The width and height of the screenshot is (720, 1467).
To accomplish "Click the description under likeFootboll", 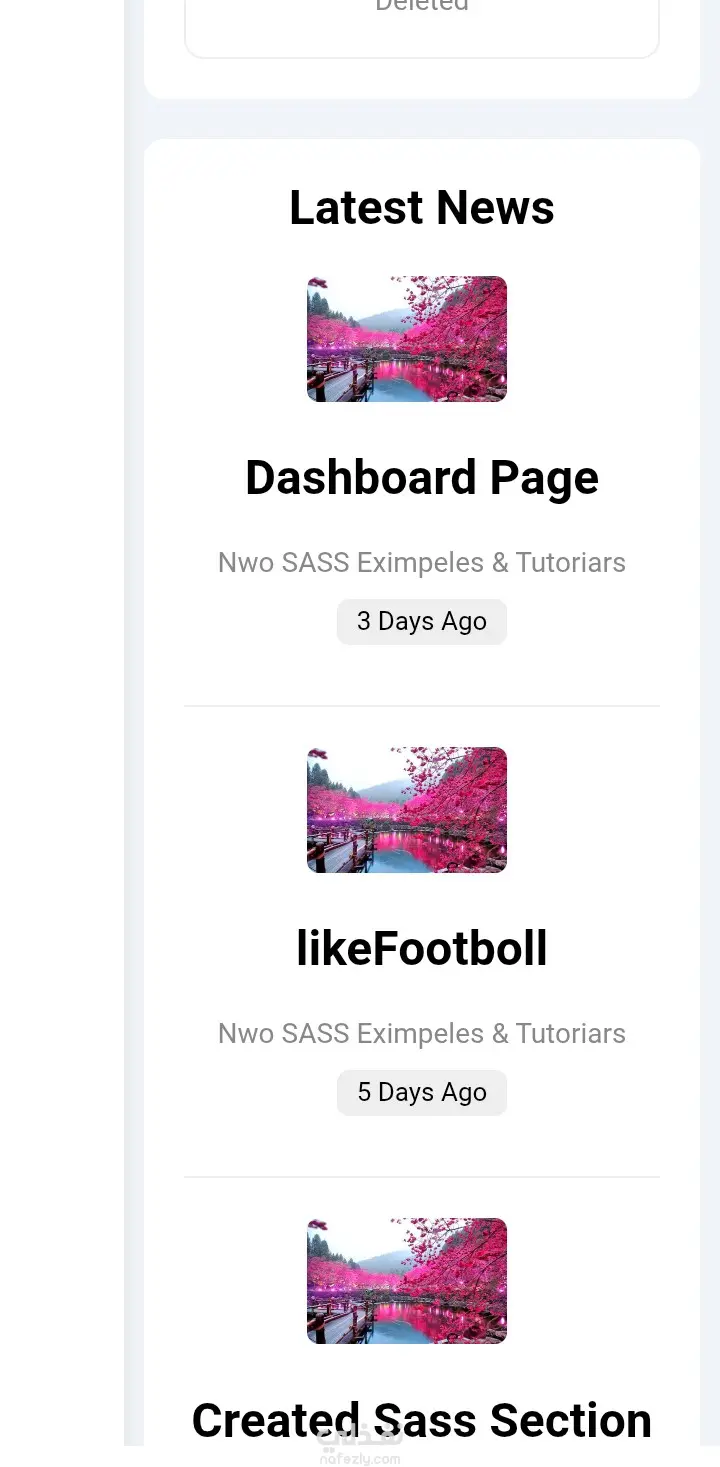I will [422, 1034].
